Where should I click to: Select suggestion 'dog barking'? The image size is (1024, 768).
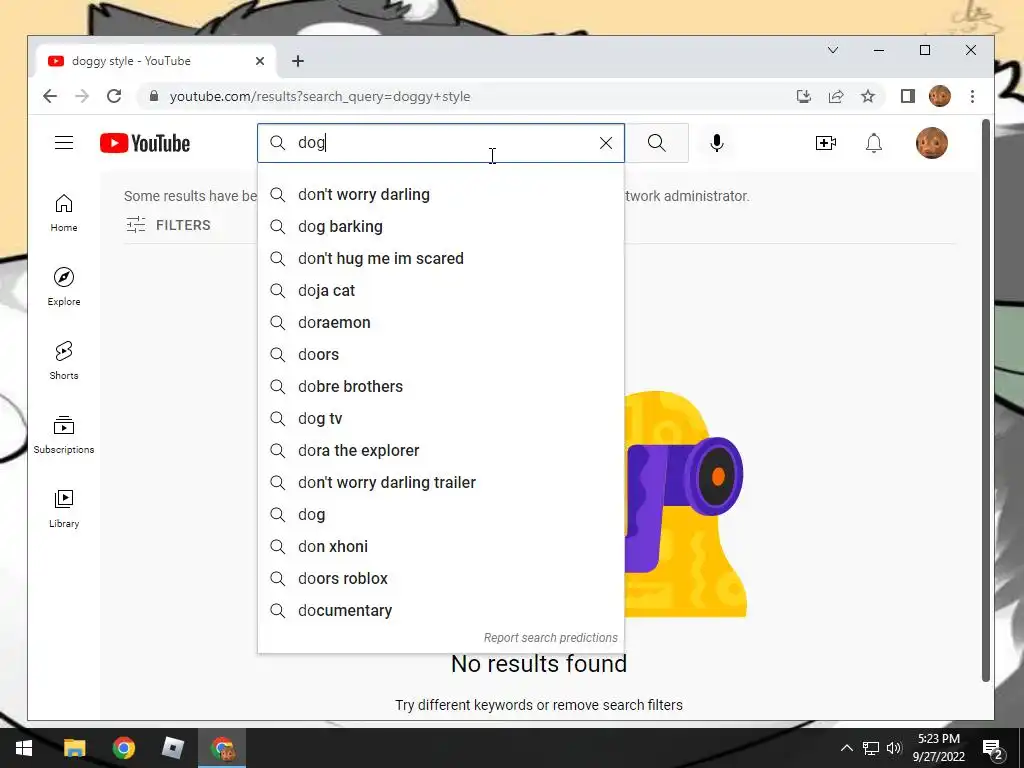coord(441,227)
